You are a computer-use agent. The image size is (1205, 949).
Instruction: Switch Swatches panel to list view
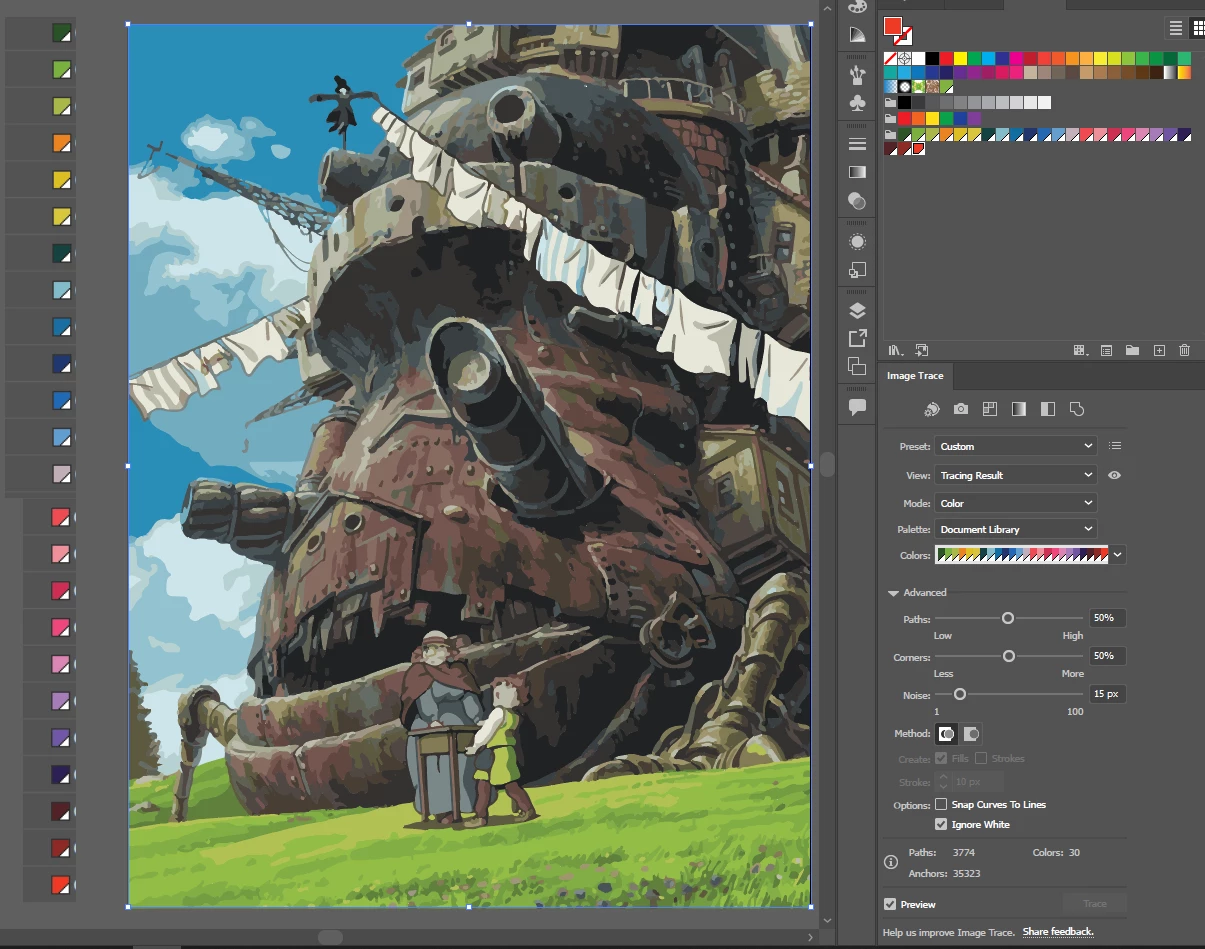pyautogui.click(x=1176, y=28)
